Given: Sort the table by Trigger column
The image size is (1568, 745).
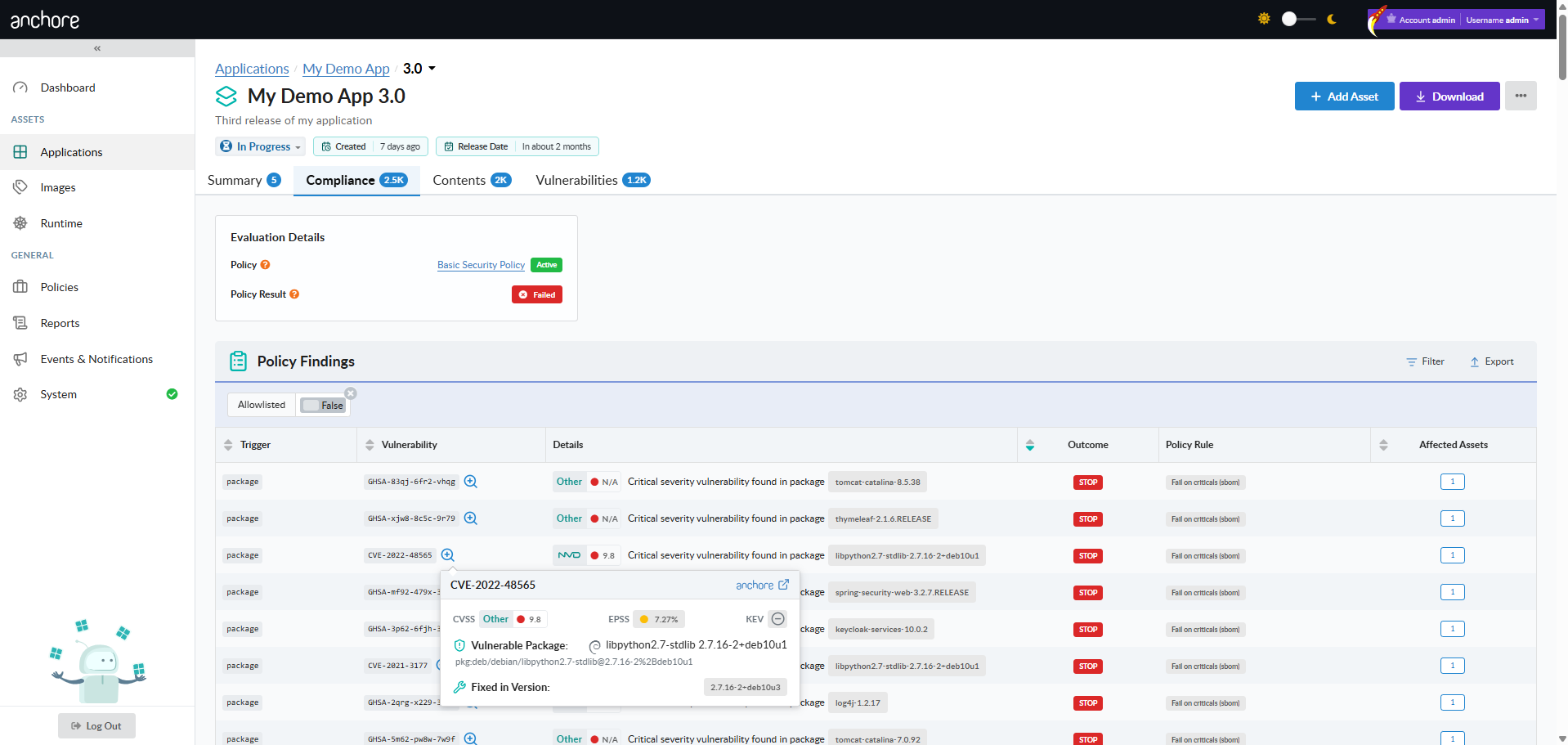Looking at the screenshot, I should (x=228, y=445).
